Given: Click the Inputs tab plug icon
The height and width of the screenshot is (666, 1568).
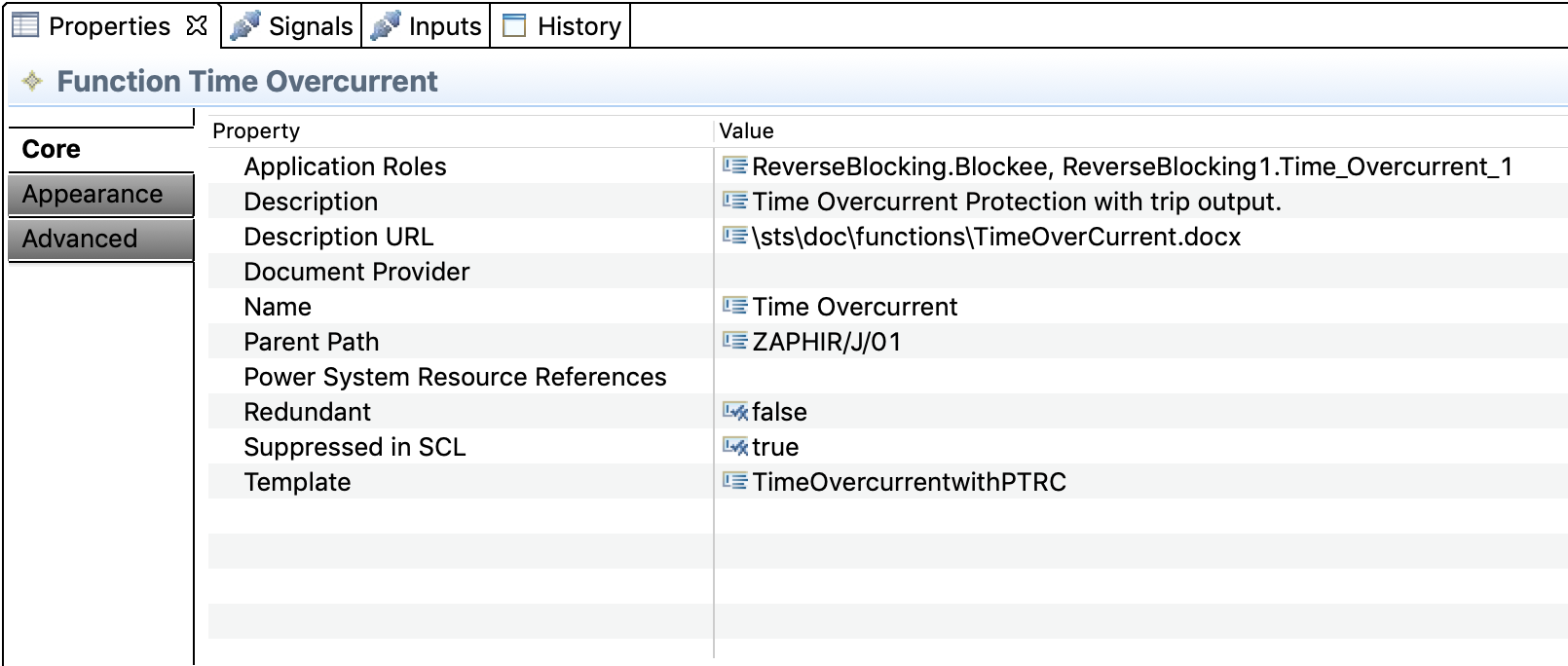Looking at the screenshot, I should tap(386, 25).
